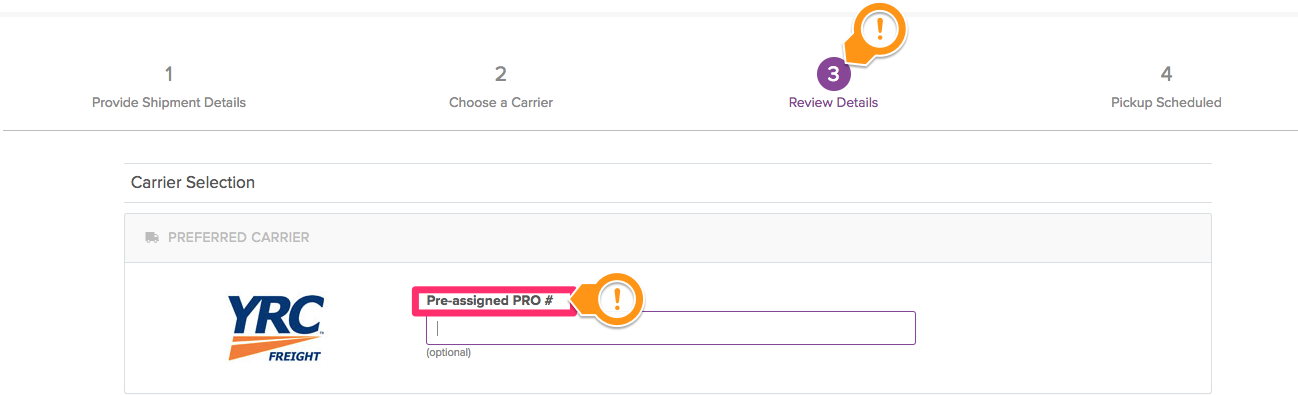Click the truck icon in Preferred Carrier header
The image size is (1298, 395).
(152, 237)
